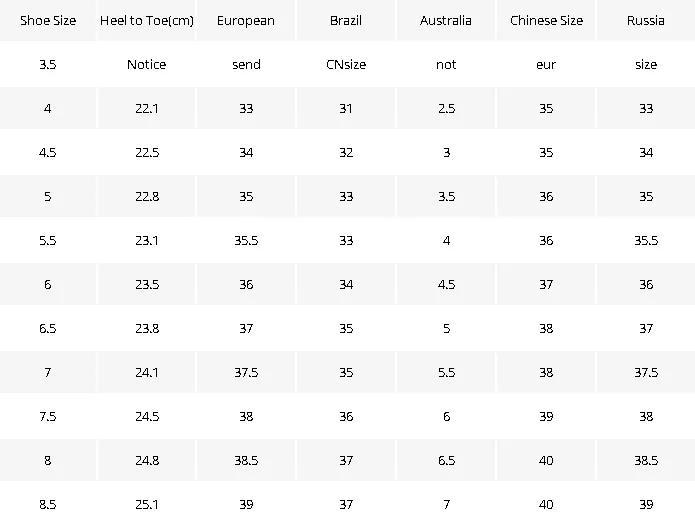The height and width of the screenshot is (525, 695).
Task: Click the European column header
Action: point(246,20)
